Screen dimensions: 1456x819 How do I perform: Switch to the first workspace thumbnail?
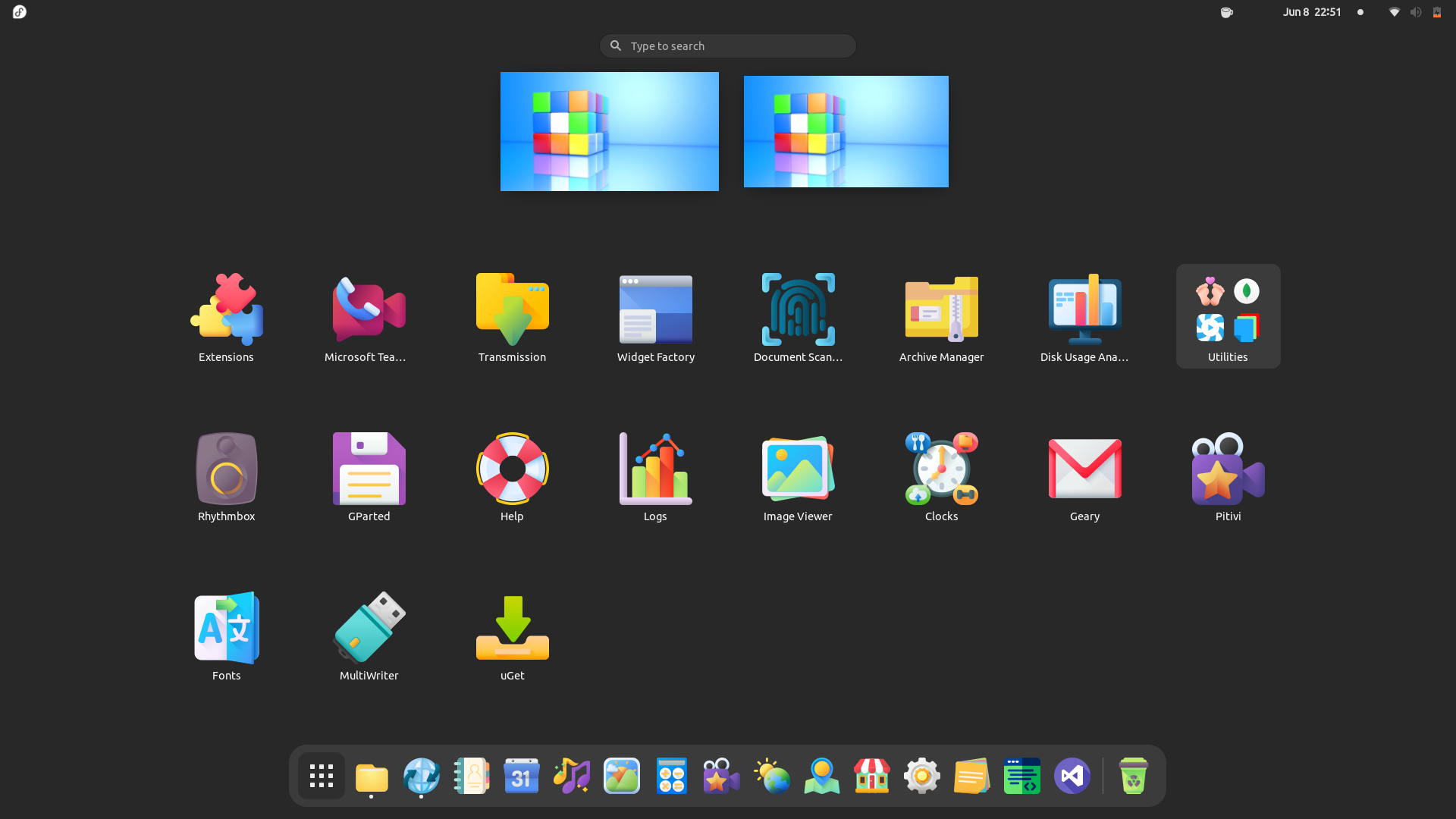coord(610,131)
